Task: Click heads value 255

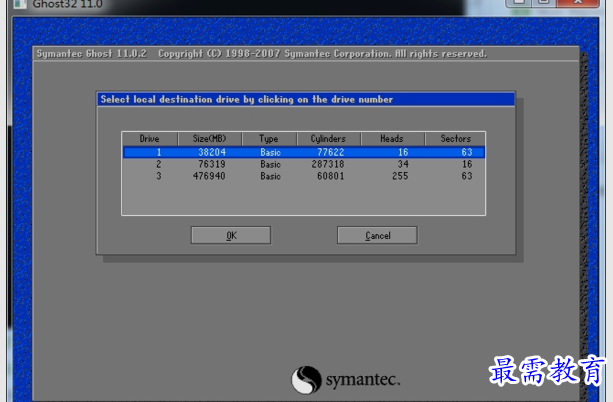Action: coord(400,176)
